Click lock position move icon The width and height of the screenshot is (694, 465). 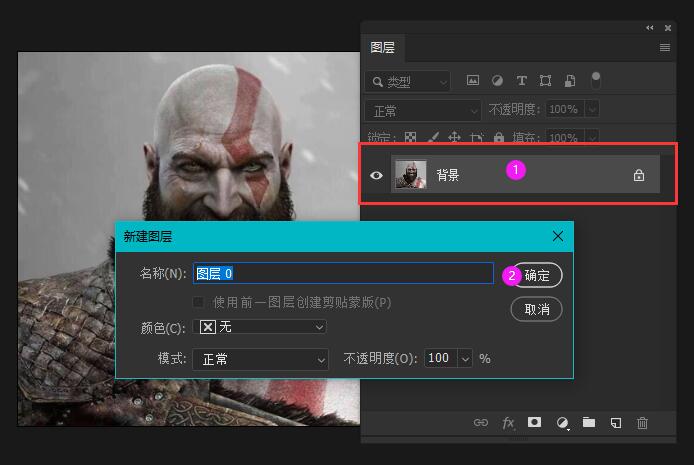pyautogui.click(x=454, y=137)
